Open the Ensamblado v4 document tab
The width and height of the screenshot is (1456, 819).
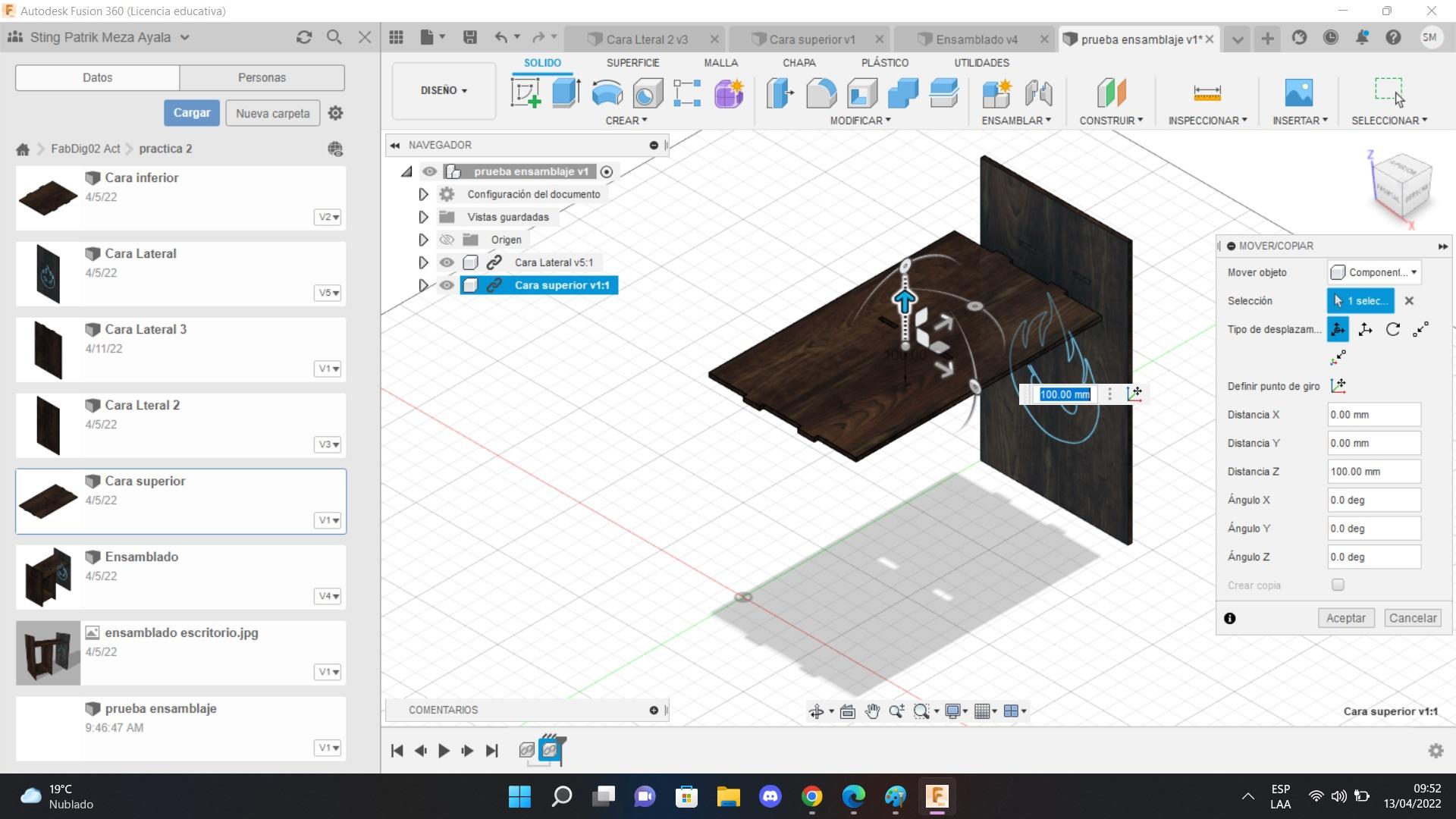pos(976,39)
